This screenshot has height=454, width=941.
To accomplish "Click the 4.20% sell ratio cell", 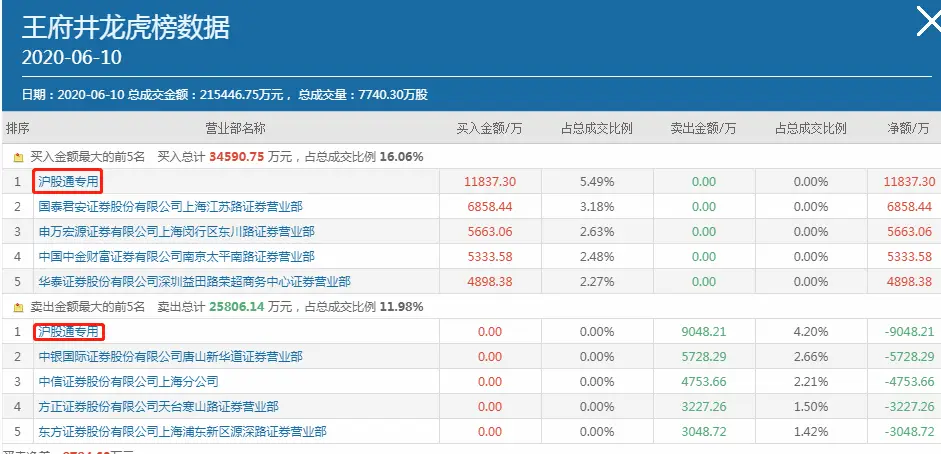I will [x=811, y=332].
